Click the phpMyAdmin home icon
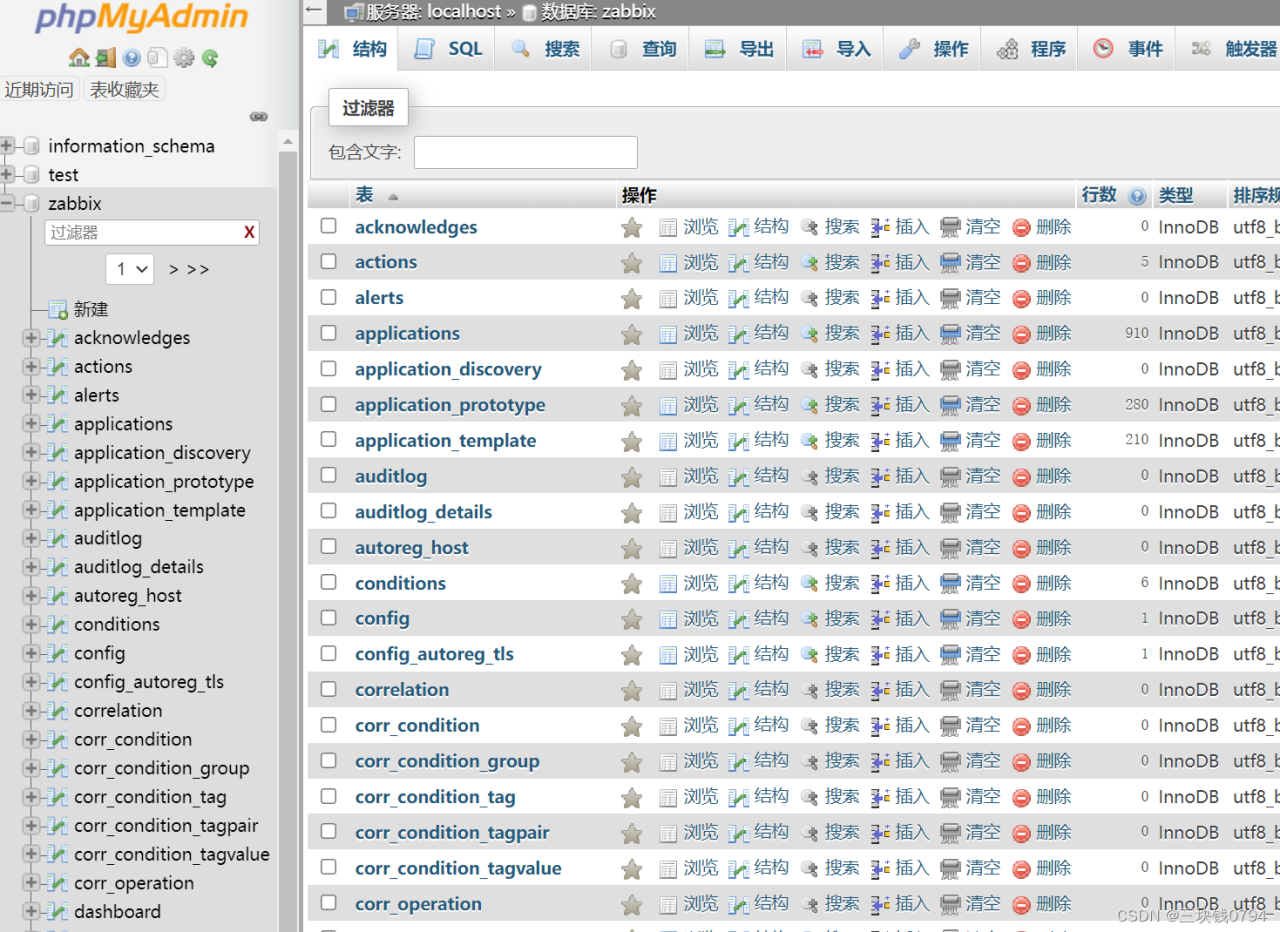 (79, 58)
